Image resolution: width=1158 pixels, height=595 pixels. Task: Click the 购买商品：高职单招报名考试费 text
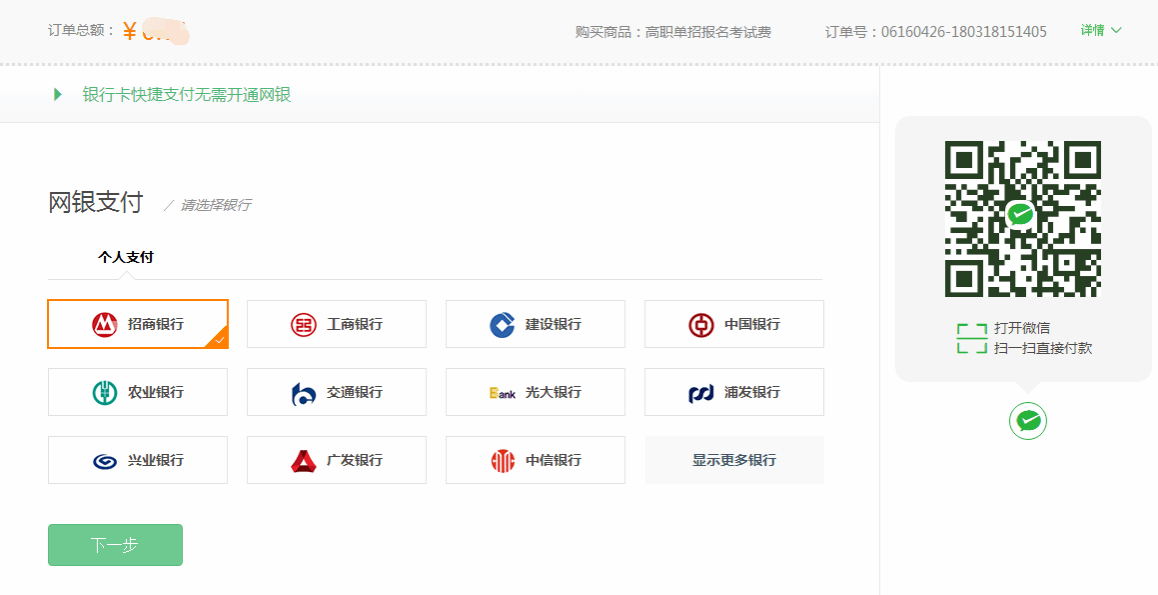click(x=674, y=32)
